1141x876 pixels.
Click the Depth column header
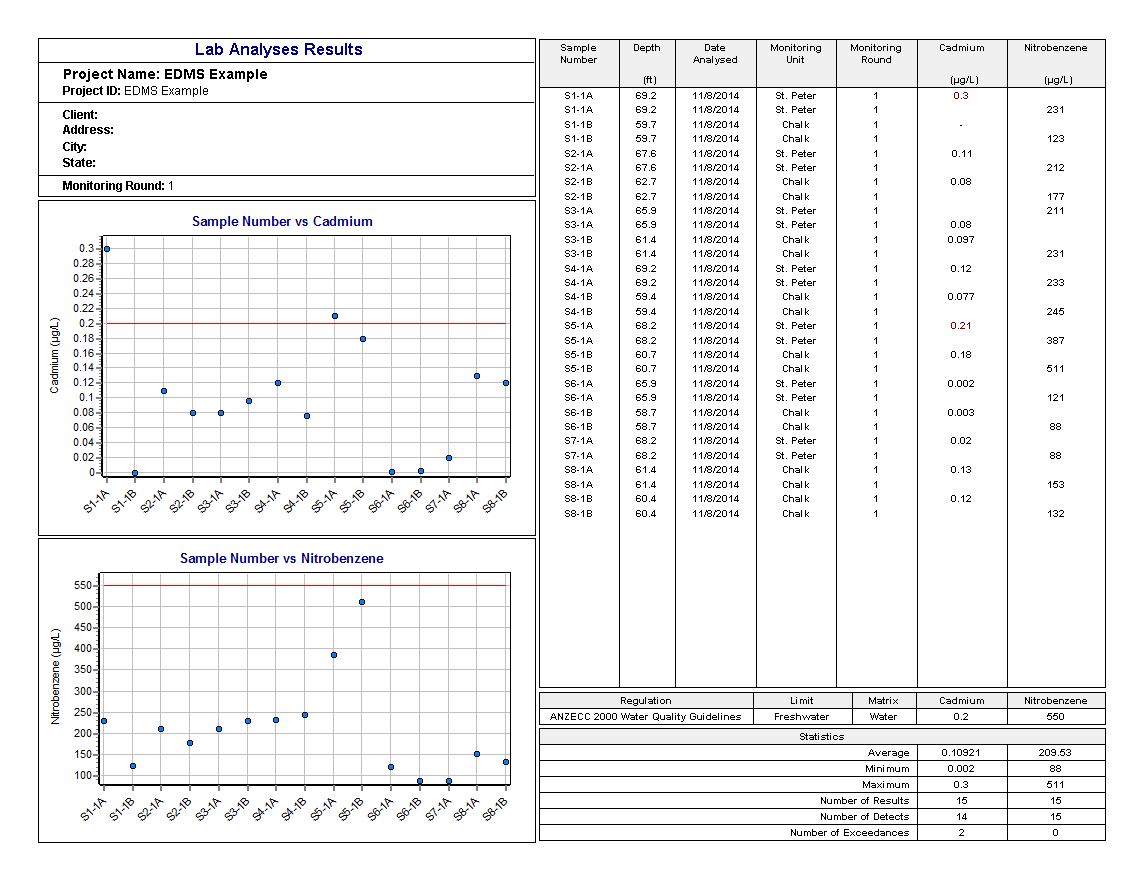646,48
